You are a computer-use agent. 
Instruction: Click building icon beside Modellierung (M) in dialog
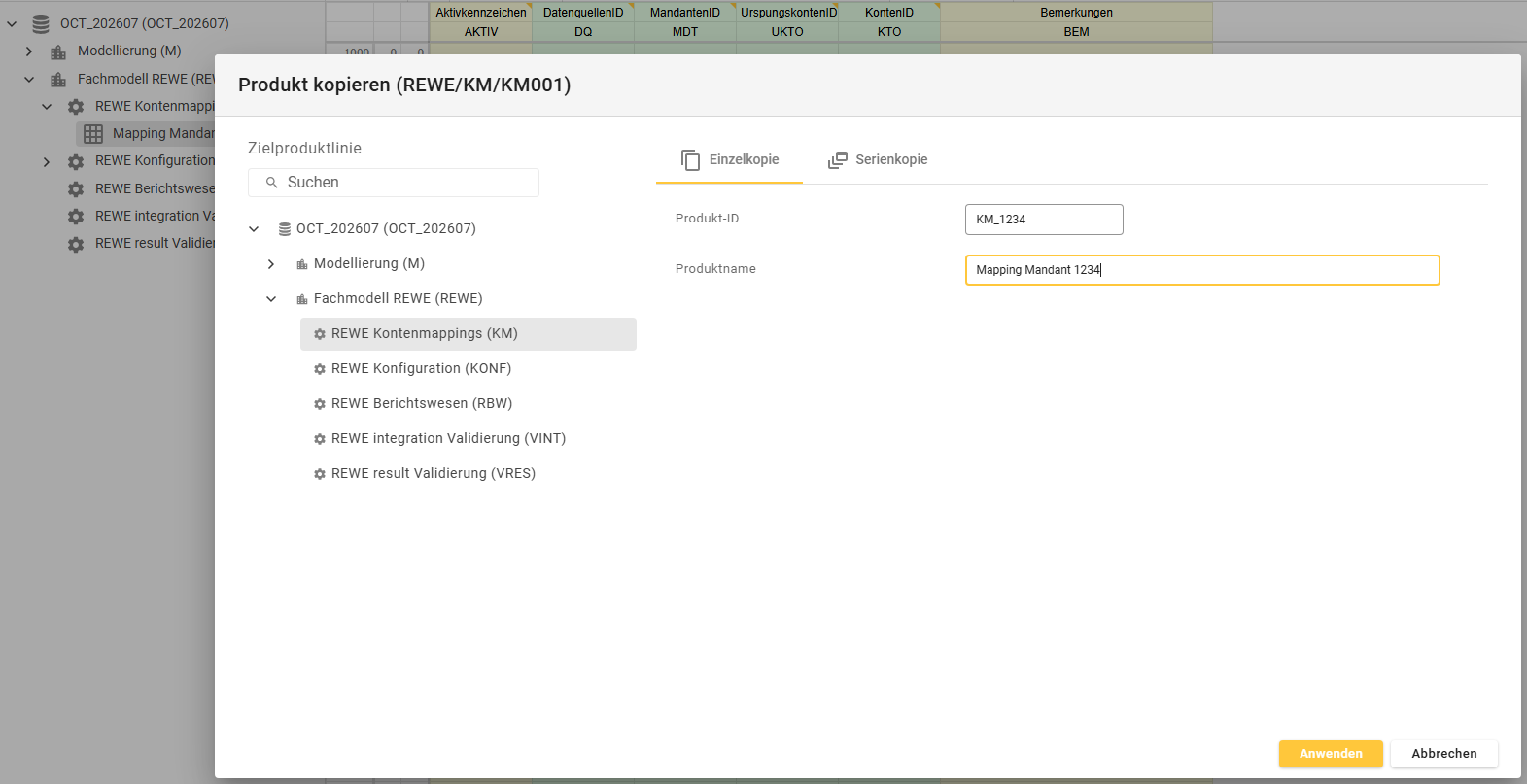click(302, 264)
